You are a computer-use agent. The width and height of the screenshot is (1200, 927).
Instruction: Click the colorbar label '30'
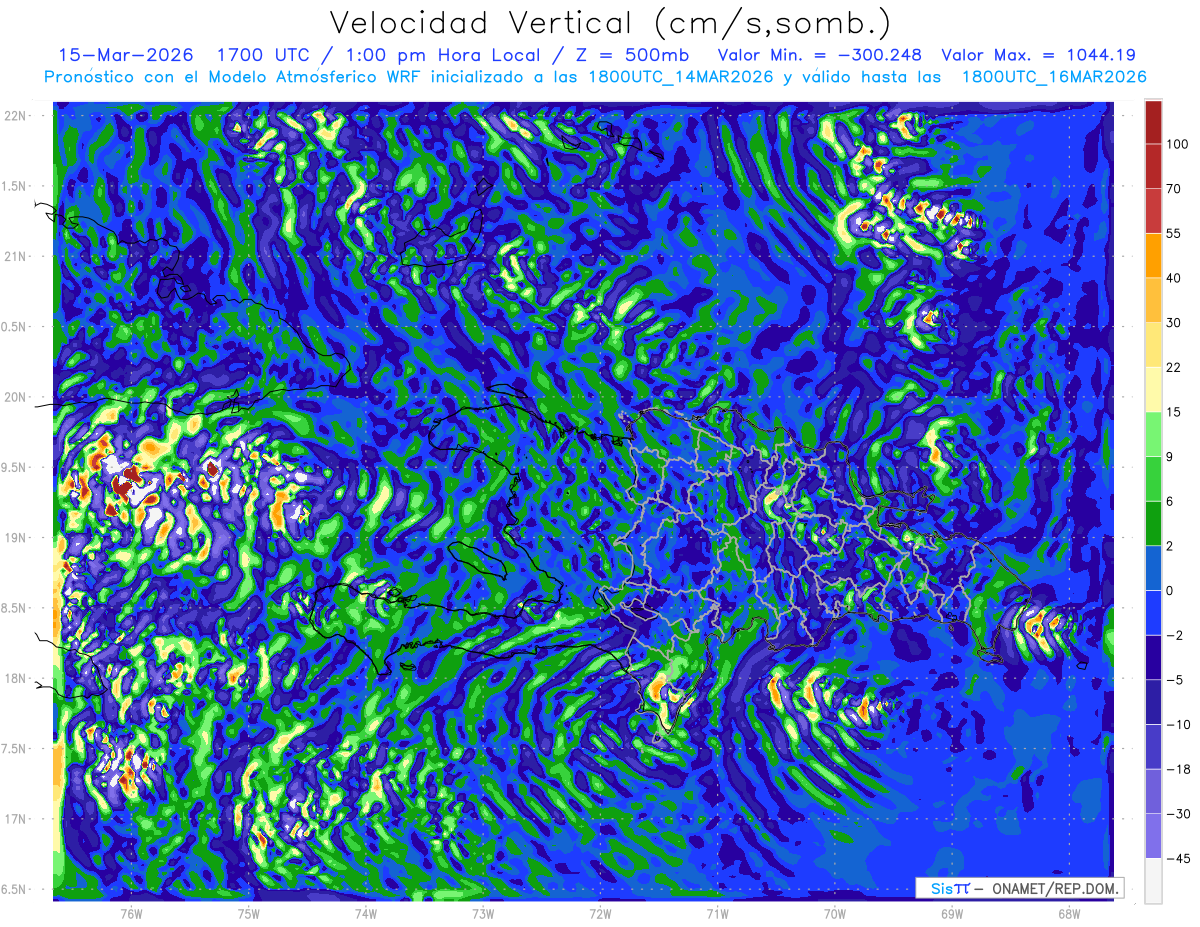pyautogui.click(x=1174, y=322)
